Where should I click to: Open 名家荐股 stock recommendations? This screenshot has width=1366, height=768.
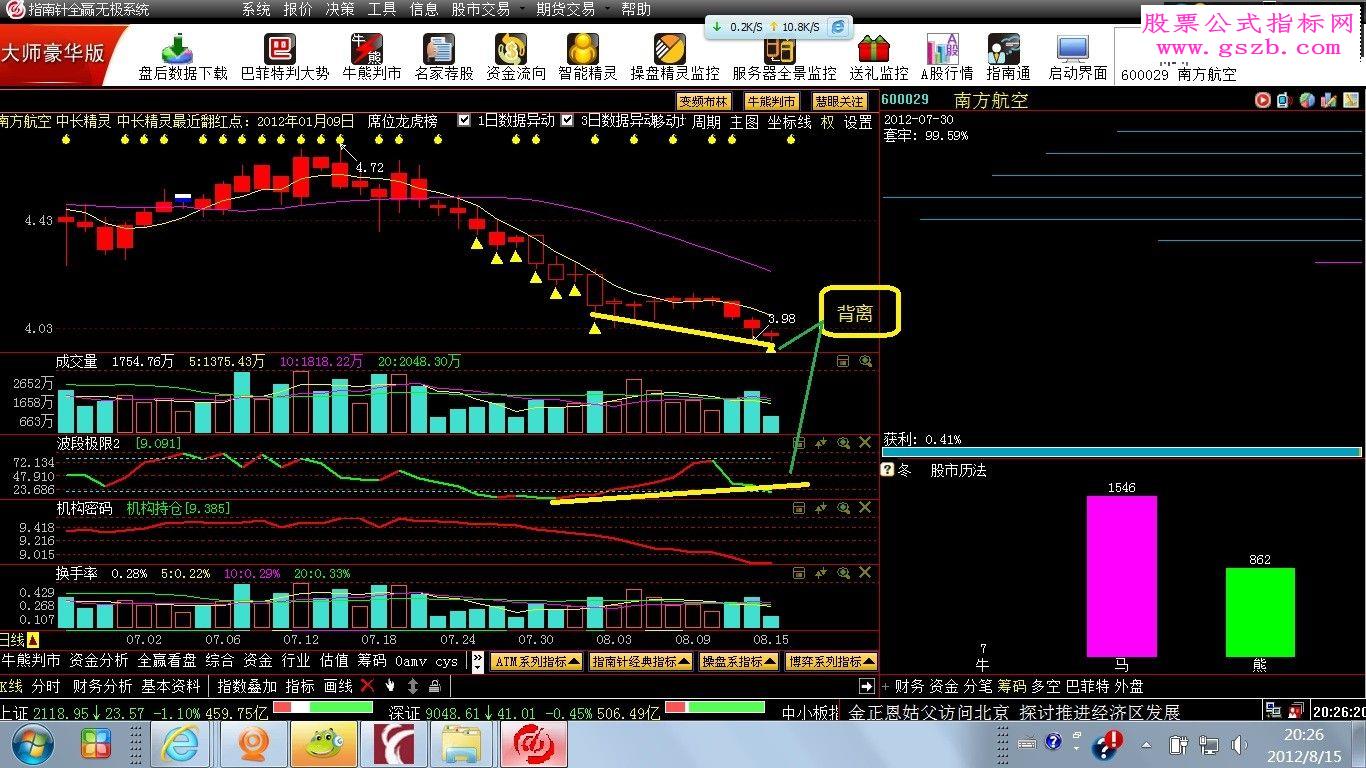pos(444,57)
